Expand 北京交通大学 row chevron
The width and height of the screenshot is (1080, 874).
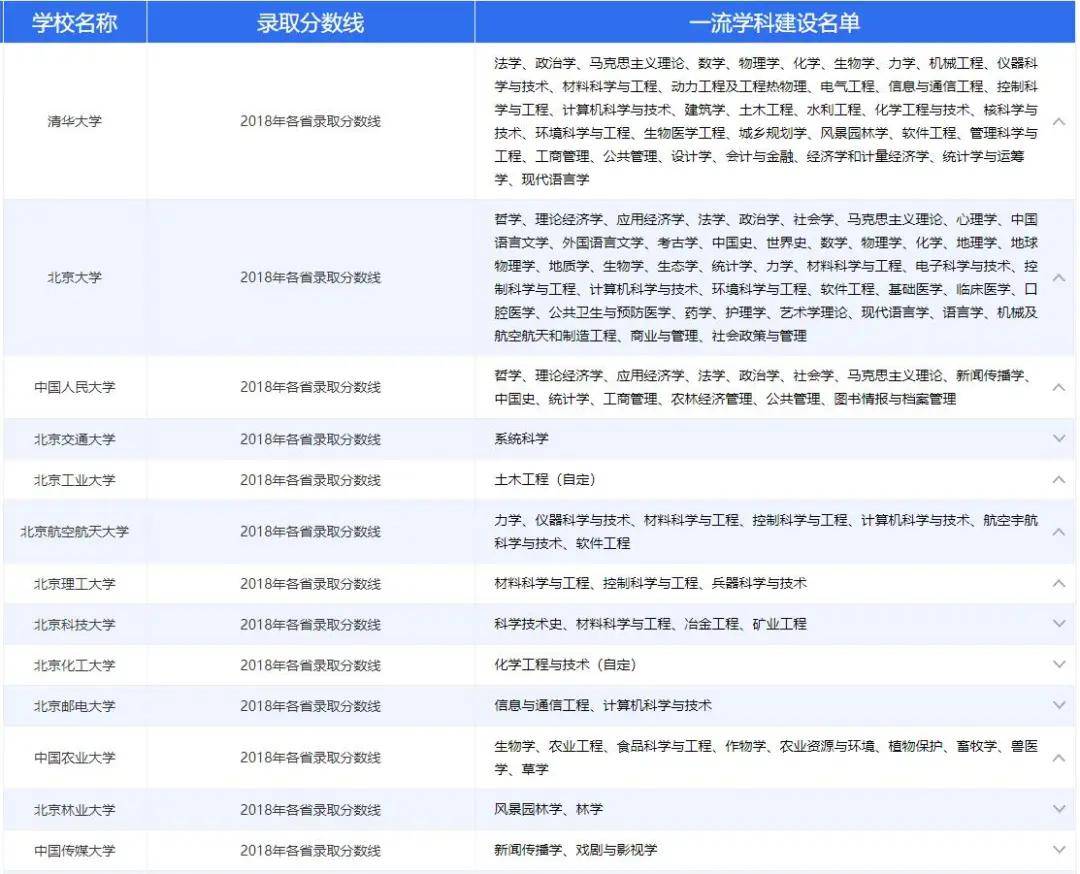coord(1059,439)
